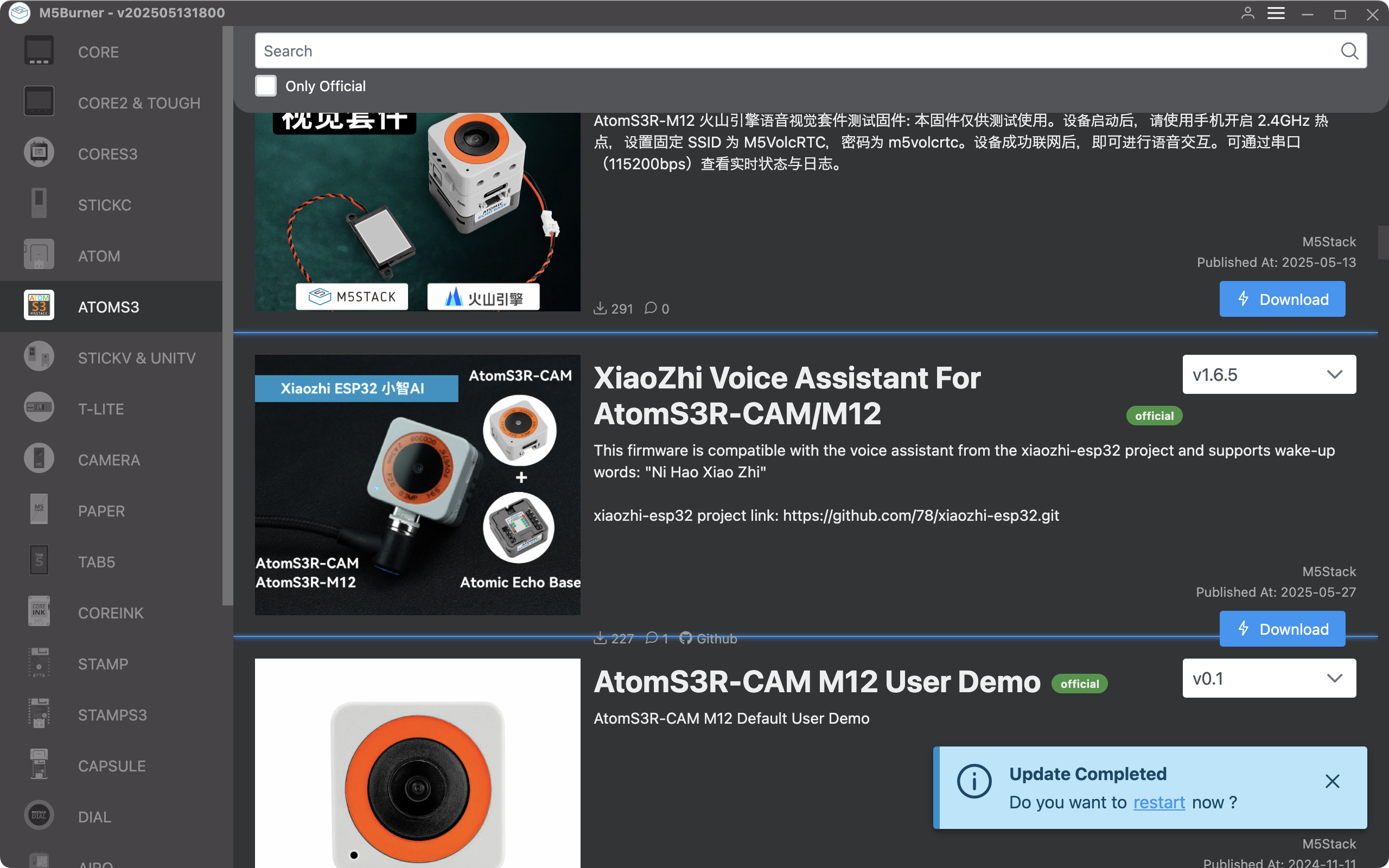Click the DIAL device icon
This screenshot has height=868, width=1389.
click(39, 816)
